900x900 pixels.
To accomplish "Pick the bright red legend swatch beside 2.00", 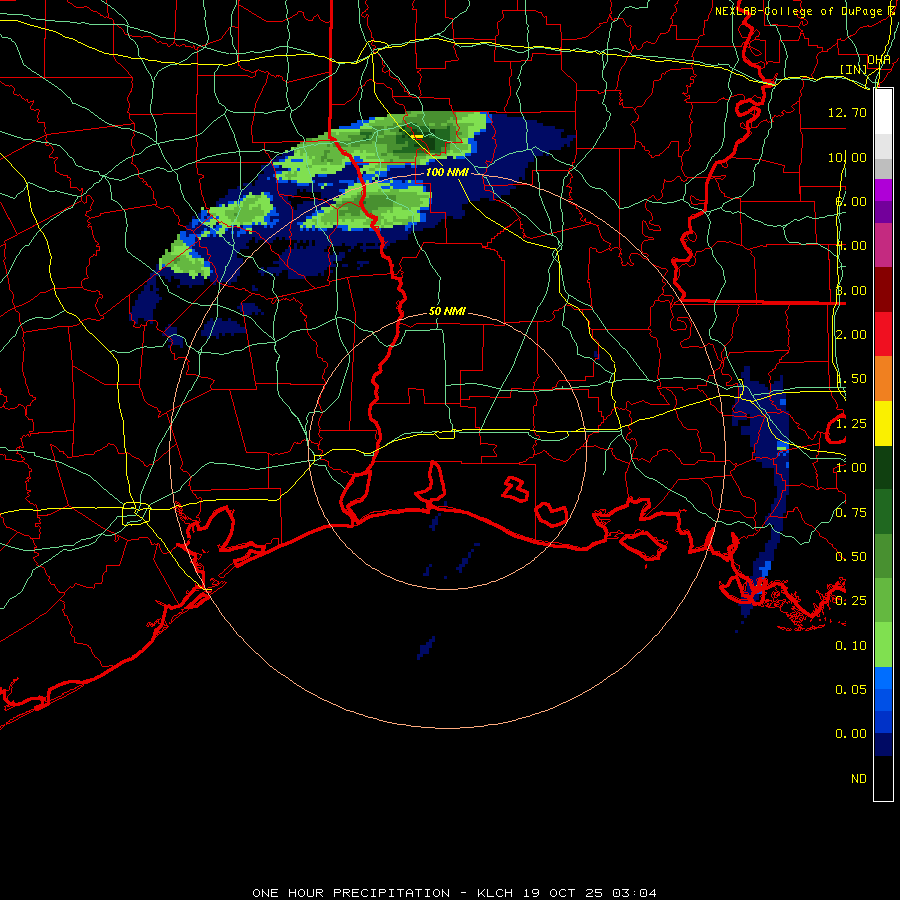I will (883, 334).
